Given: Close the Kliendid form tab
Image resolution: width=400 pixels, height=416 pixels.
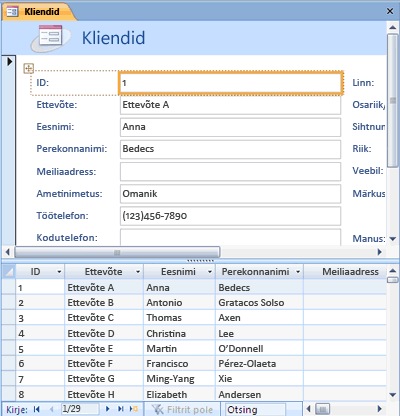Looking at the screenshot, I should point(390,11).
